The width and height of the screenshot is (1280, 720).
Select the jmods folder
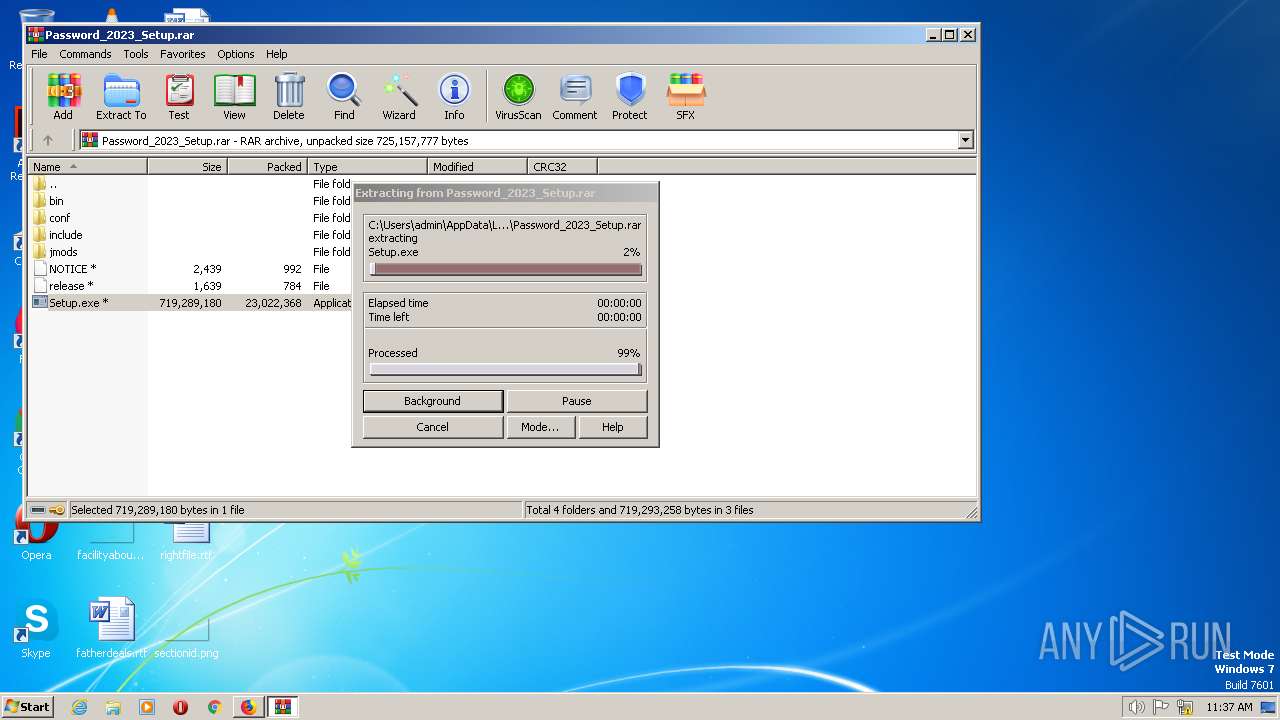click(55, 252)
